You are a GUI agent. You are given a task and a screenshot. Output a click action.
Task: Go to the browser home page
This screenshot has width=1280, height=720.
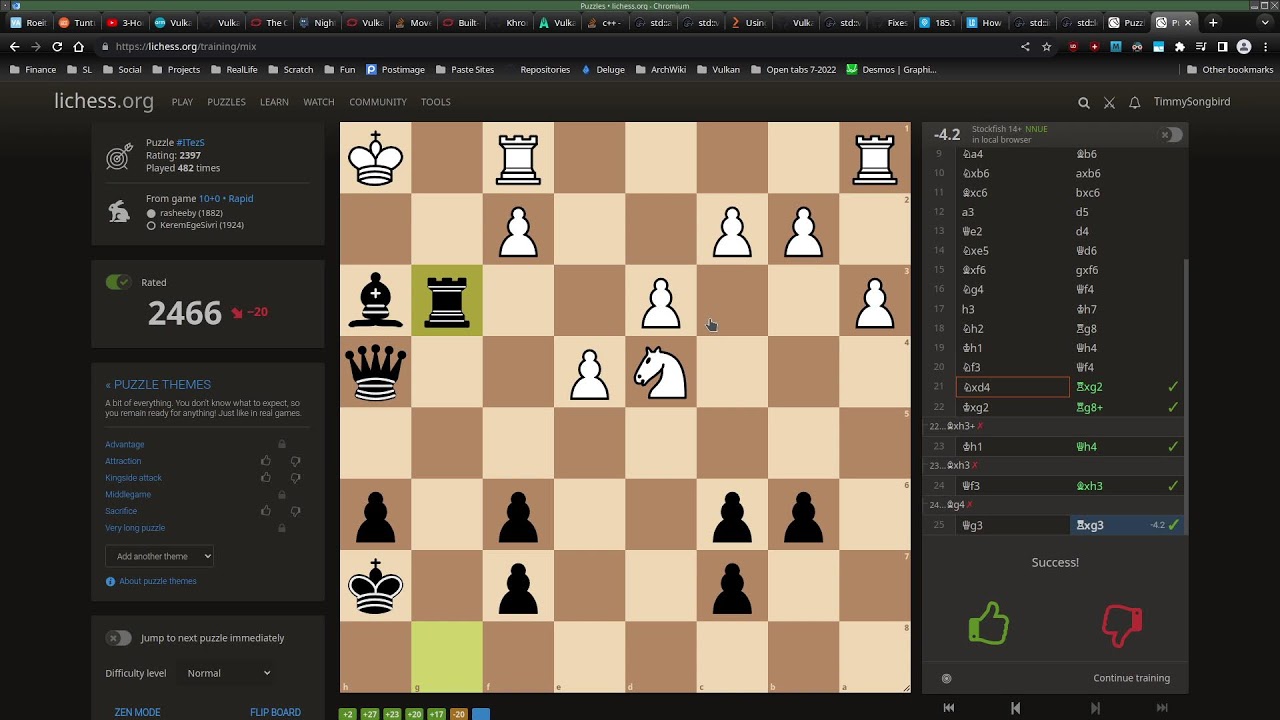coord(79,46)
